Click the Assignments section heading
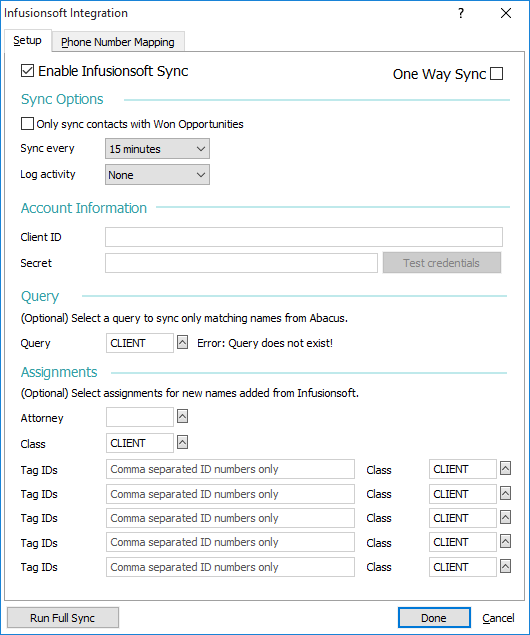Viewport: 530px width, 635px height. pos(59,372)
